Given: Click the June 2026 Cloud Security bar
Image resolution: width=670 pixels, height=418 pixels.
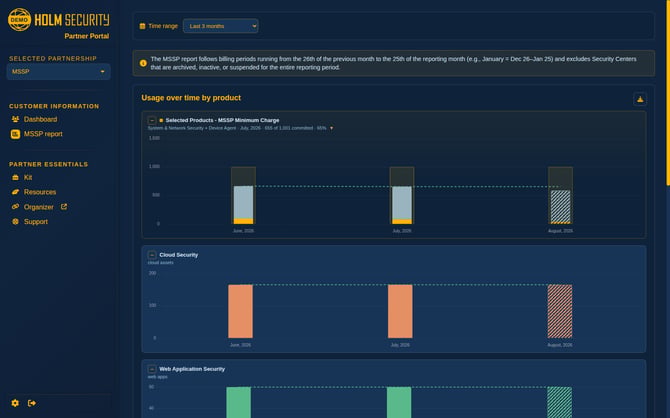Looking at the screenshot, I should pyautogui.click(x=241, y=311).
